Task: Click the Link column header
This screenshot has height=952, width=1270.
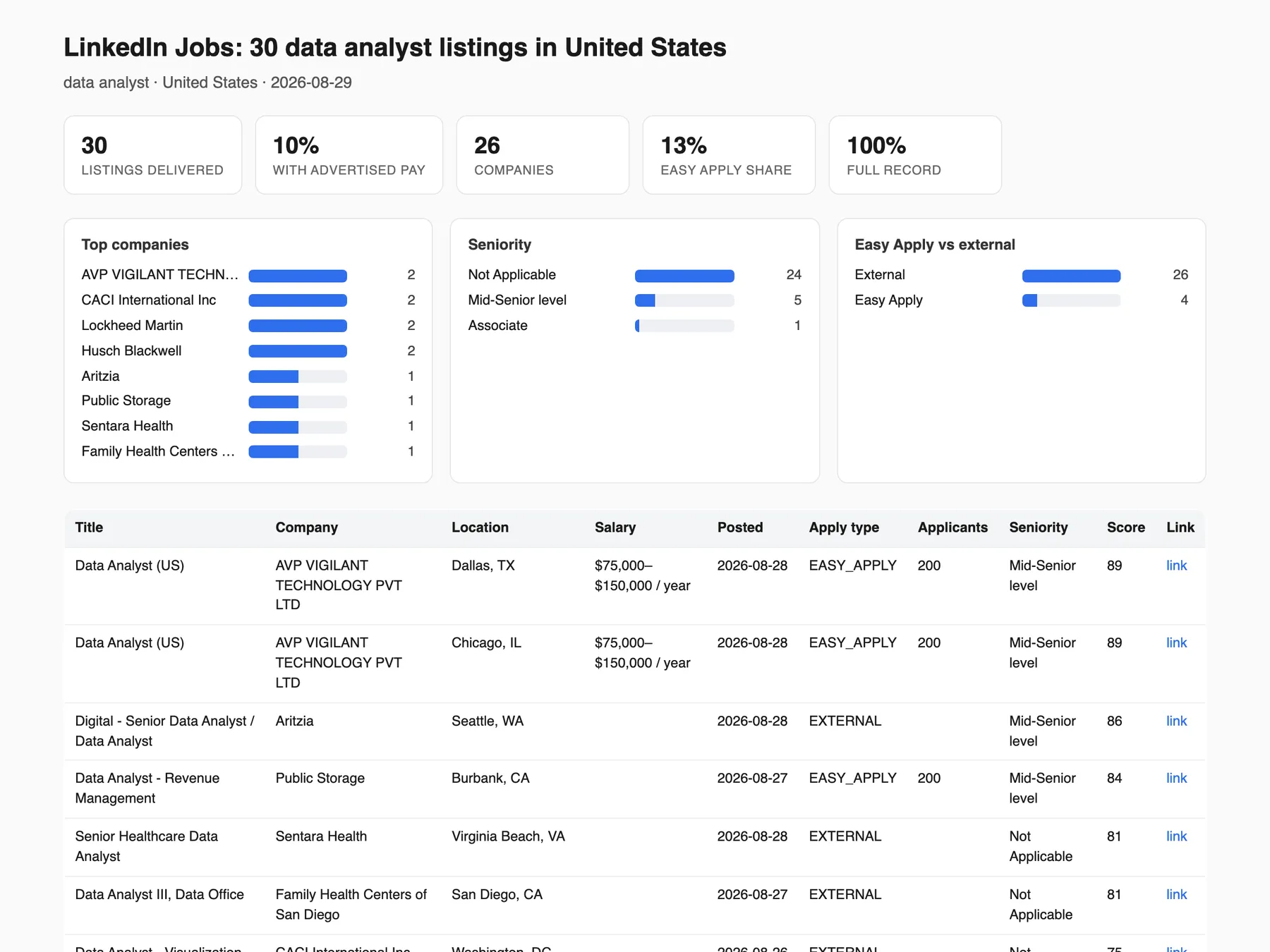Action: coord(1180,527)
